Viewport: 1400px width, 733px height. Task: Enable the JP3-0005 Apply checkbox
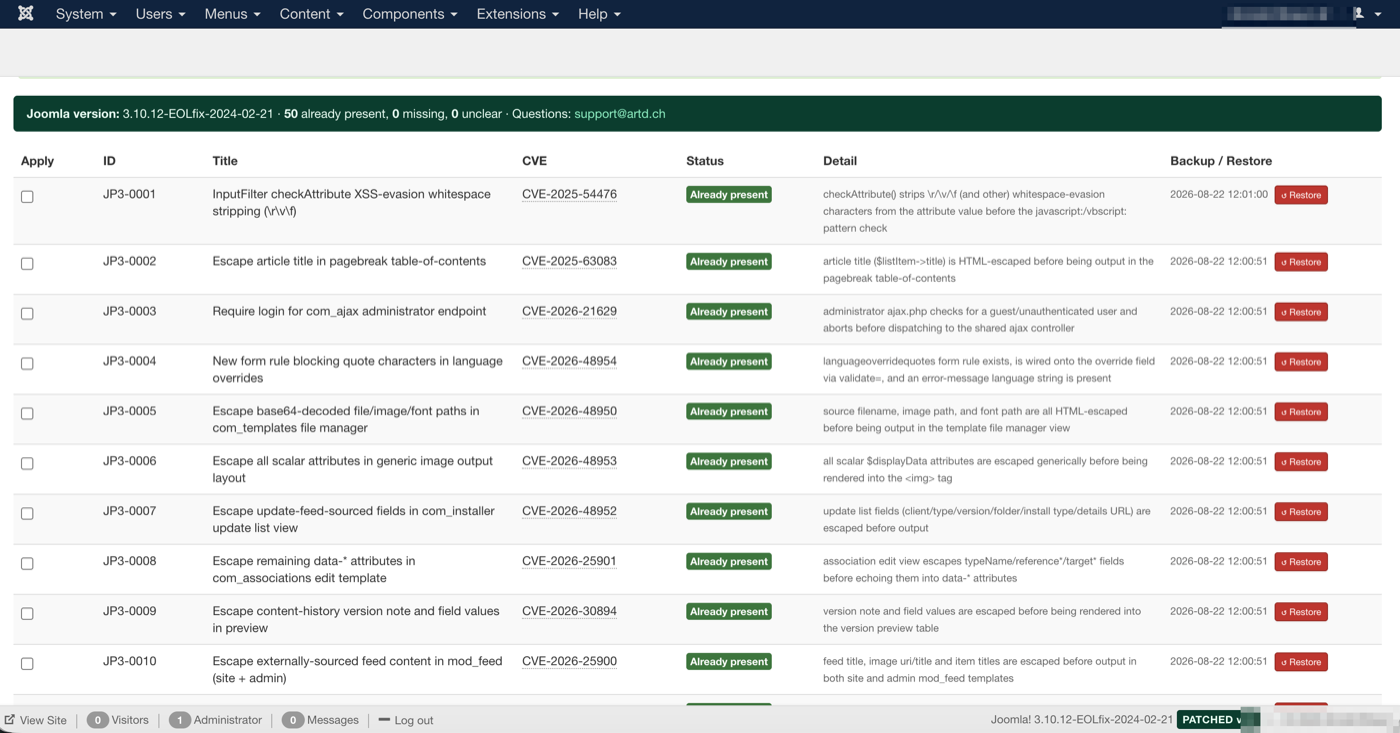pos(27,414)
